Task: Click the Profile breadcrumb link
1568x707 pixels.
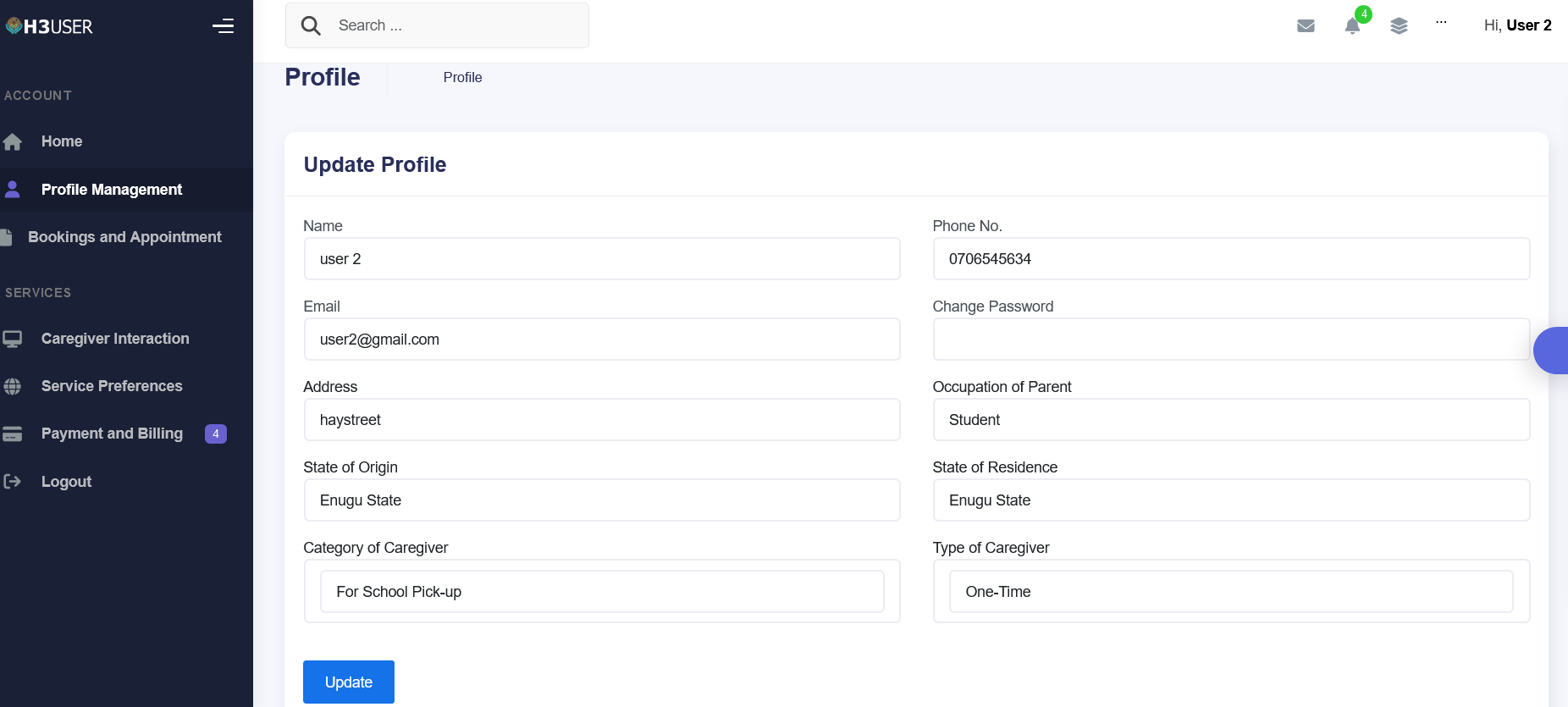Action: [x=462, y=77]
